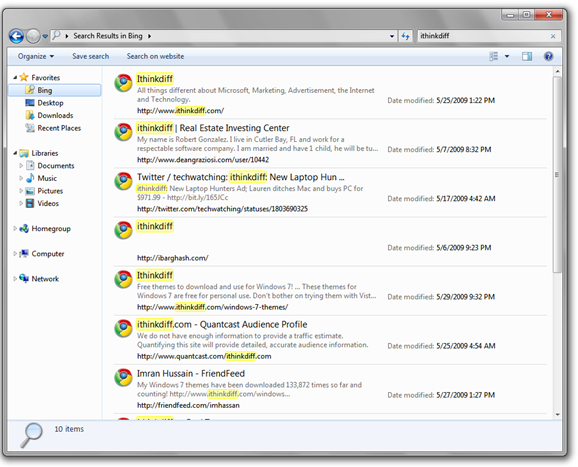
Task: Toggle the preview pane icon
Action: pos(527,56)
